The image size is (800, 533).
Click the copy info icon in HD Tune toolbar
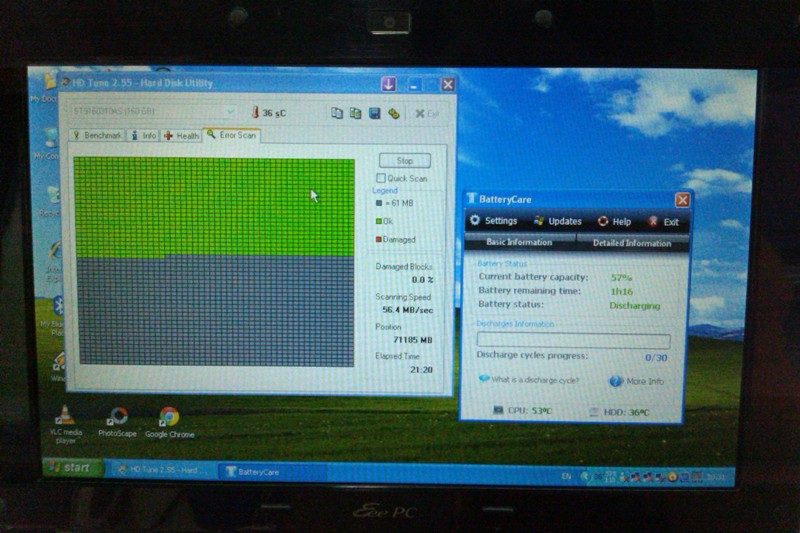(x=337, y=113)
